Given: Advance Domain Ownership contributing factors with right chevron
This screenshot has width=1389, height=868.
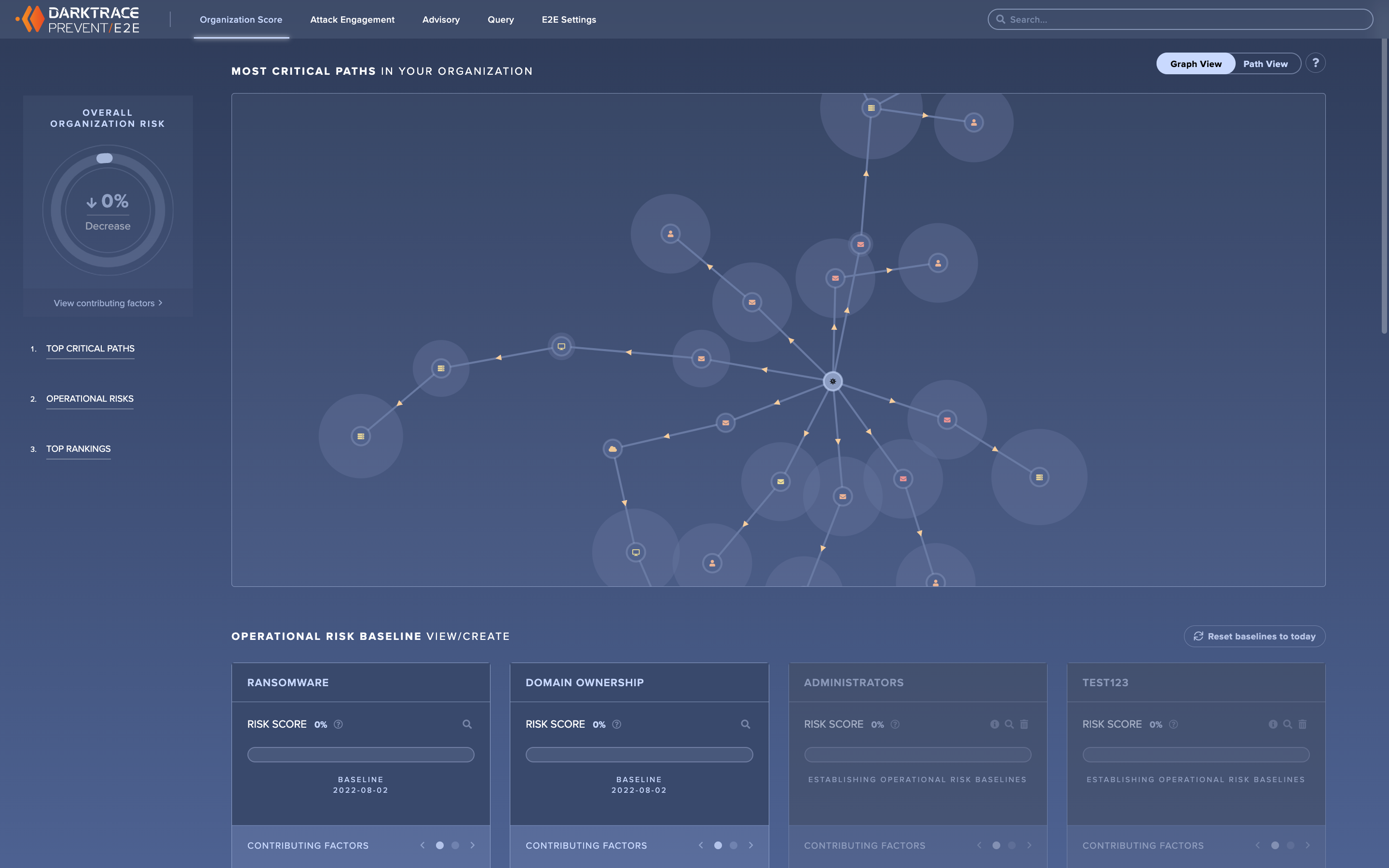Looking at the screenshot, I should [751, 845].
